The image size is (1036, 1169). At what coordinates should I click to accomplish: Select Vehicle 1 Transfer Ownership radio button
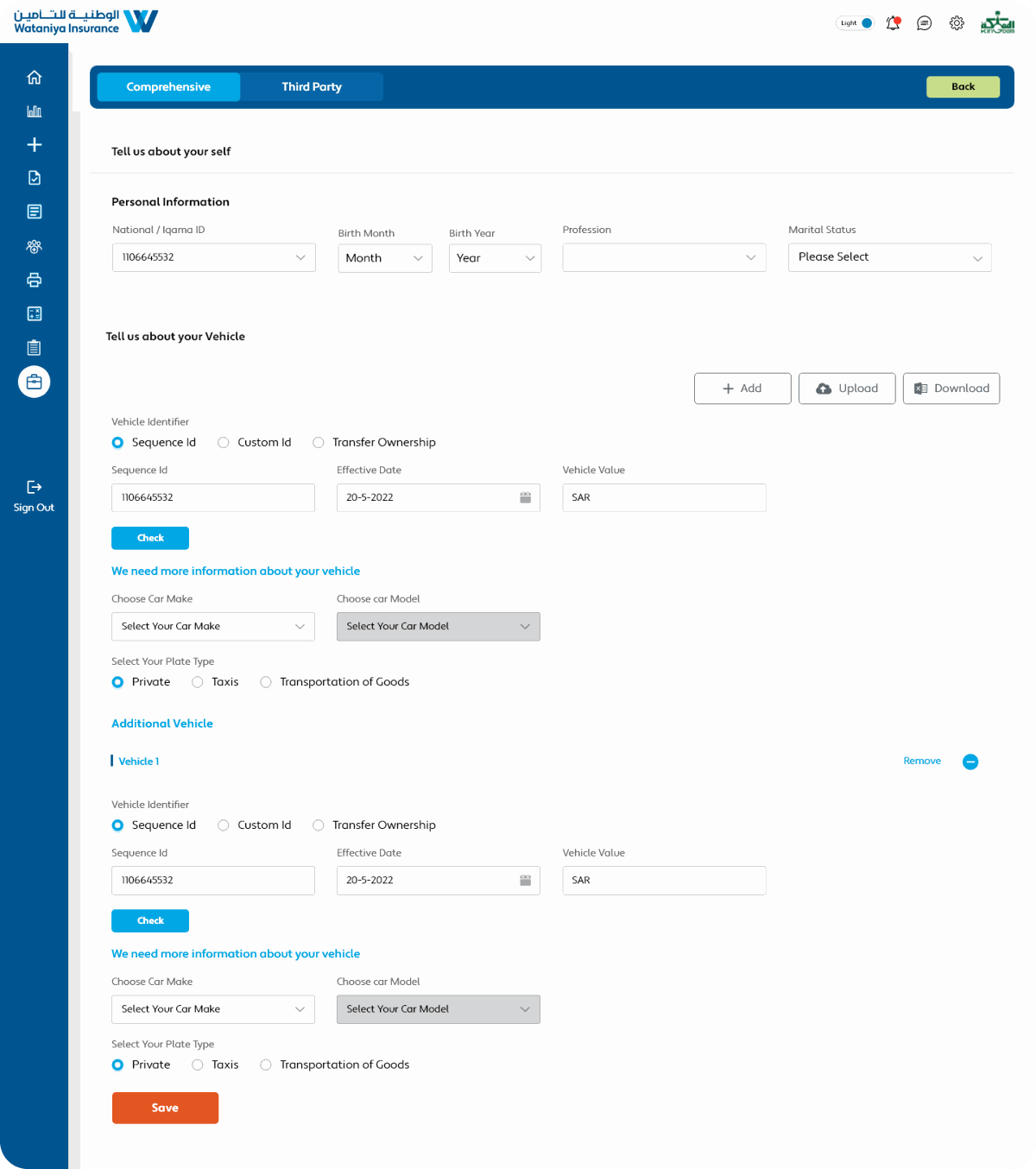[318, 825]
